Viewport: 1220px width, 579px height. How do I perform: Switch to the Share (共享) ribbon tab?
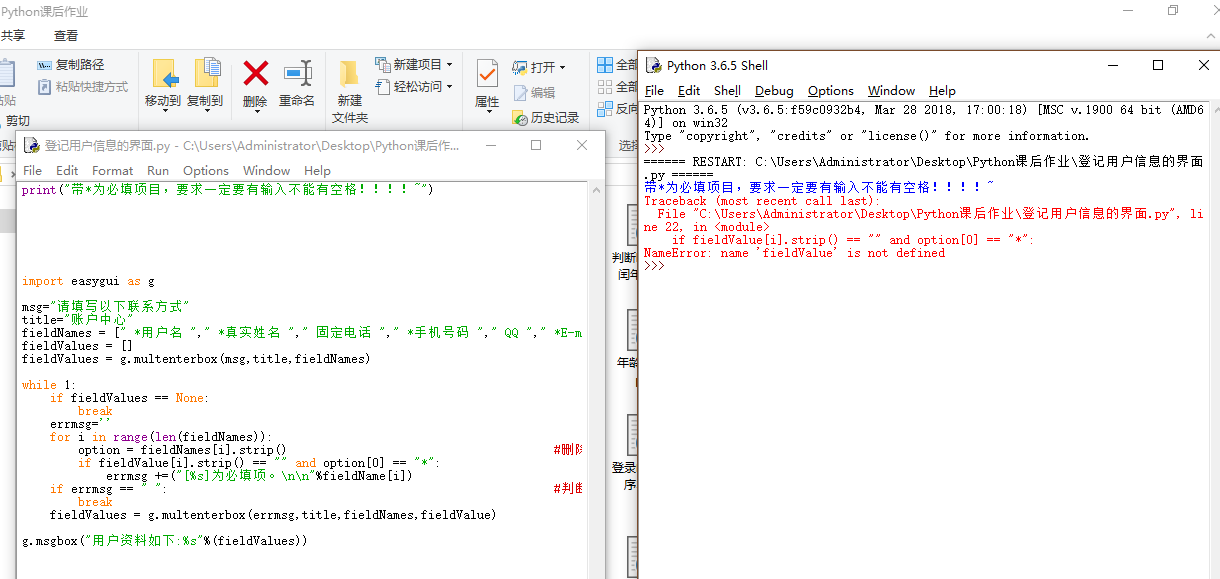(x=13, y=35)
